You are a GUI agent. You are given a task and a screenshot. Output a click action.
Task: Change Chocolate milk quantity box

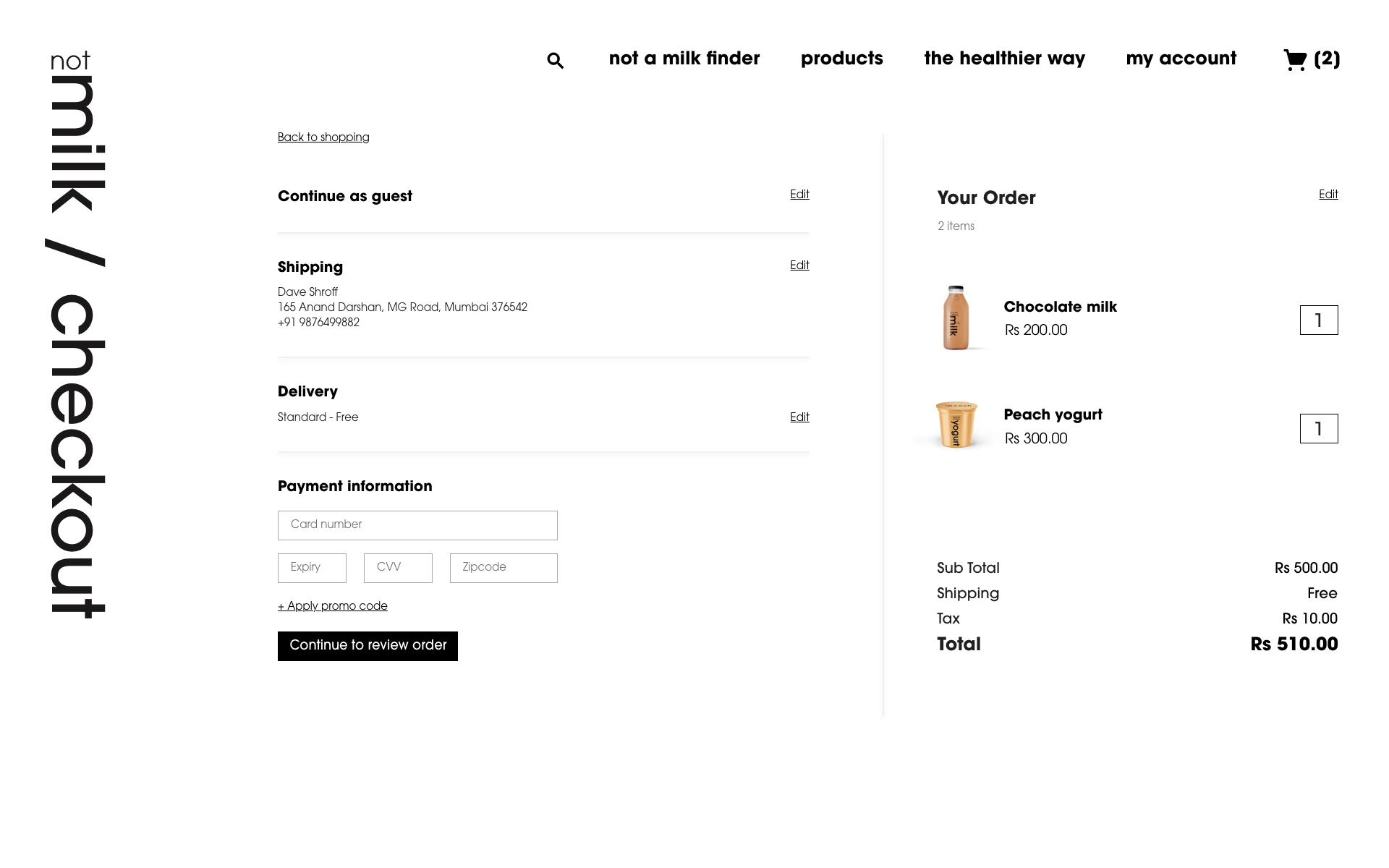pyautogui.click(x=1319, y=320)
